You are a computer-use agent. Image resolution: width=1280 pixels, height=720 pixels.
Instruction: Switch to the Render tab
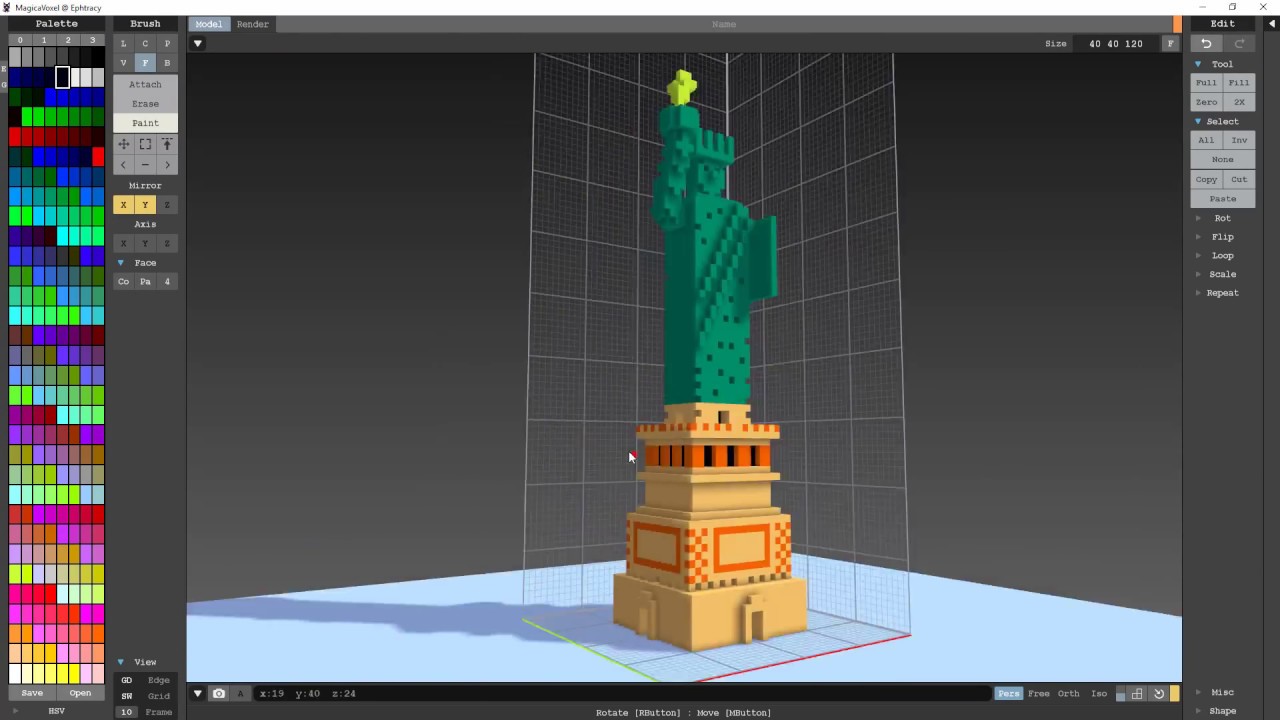252,24
